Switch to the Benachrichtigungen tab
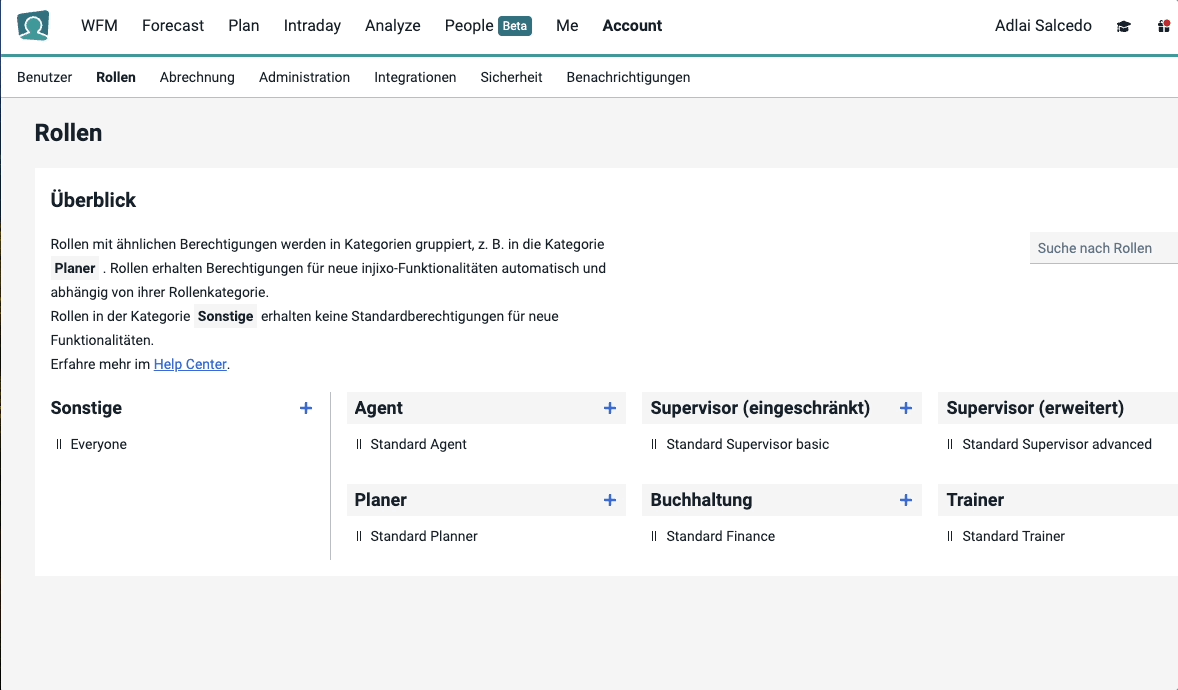This screenshot has width=1178, height=690. pyautogui.click(x=628, y=76)
